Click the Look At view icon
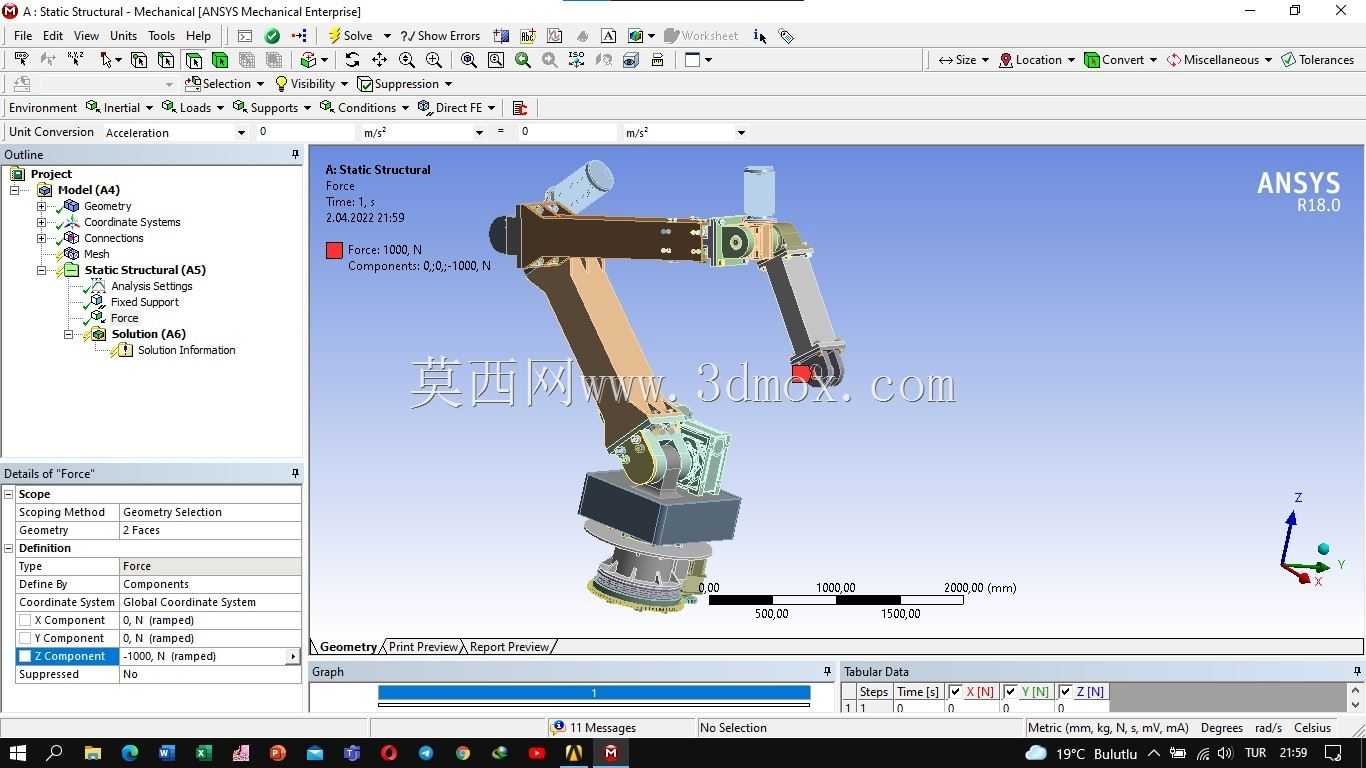Screen dimensions: 1366x768 (x=603, y=60)
